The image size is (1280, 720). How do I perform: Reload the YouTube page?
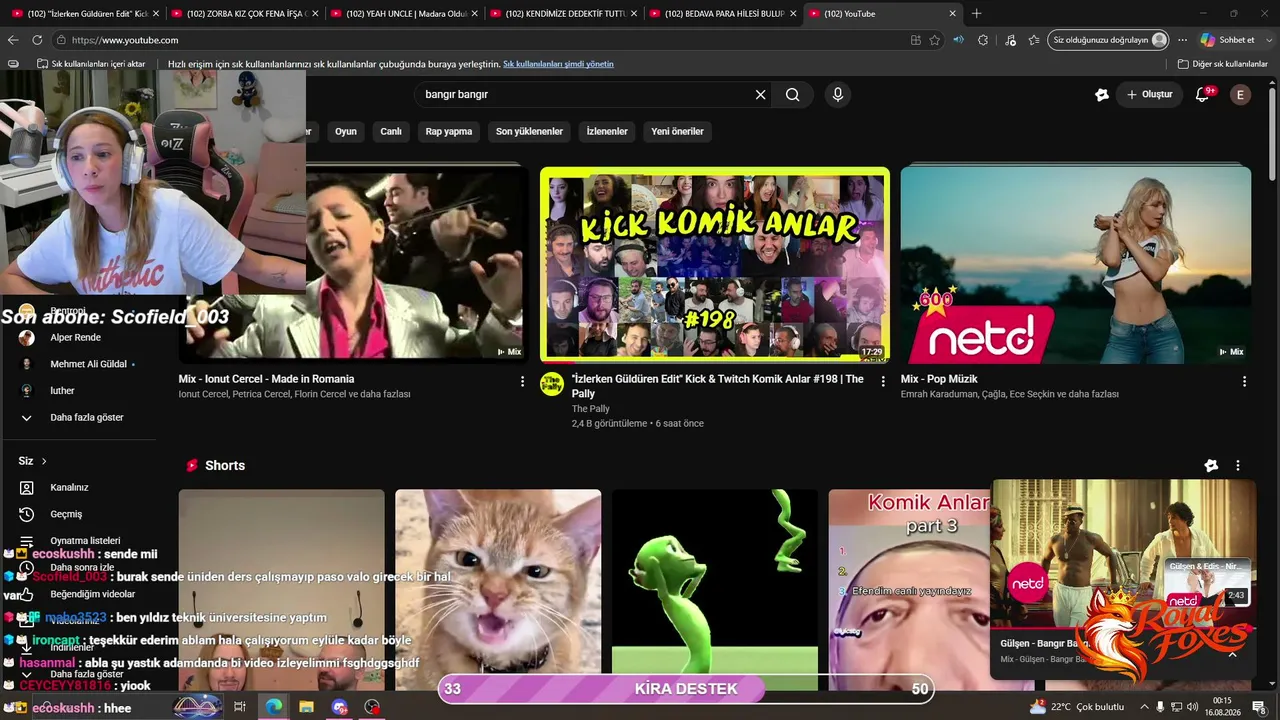(x=37, y=40)
